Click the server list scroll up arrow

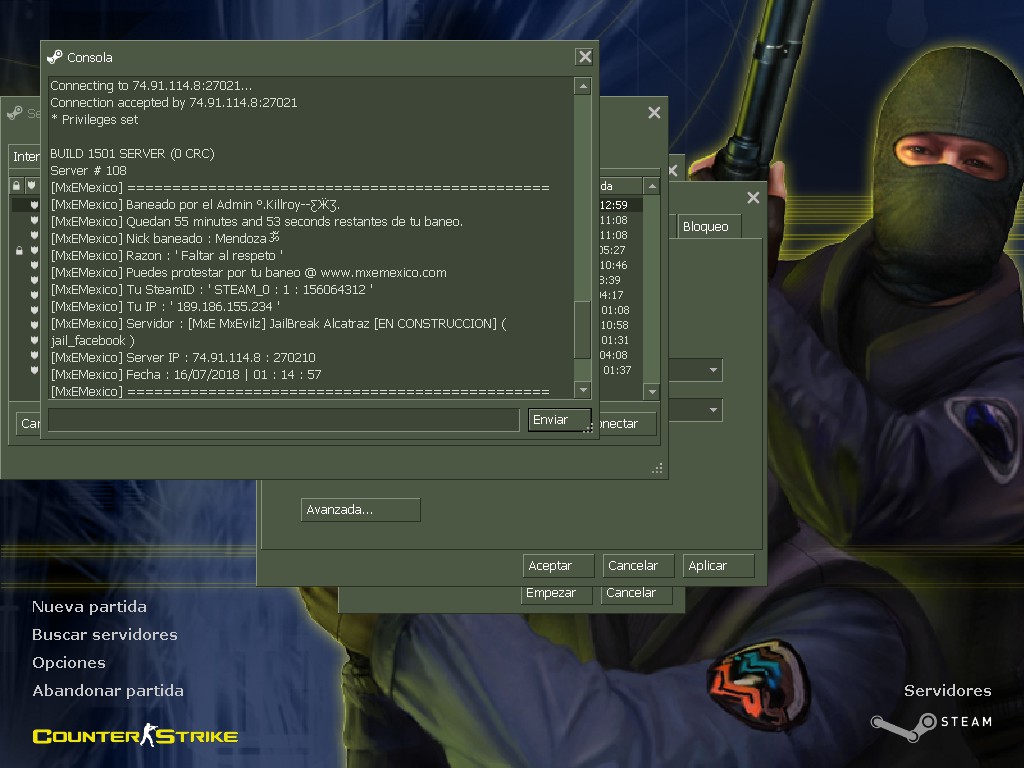click(651, 187)
